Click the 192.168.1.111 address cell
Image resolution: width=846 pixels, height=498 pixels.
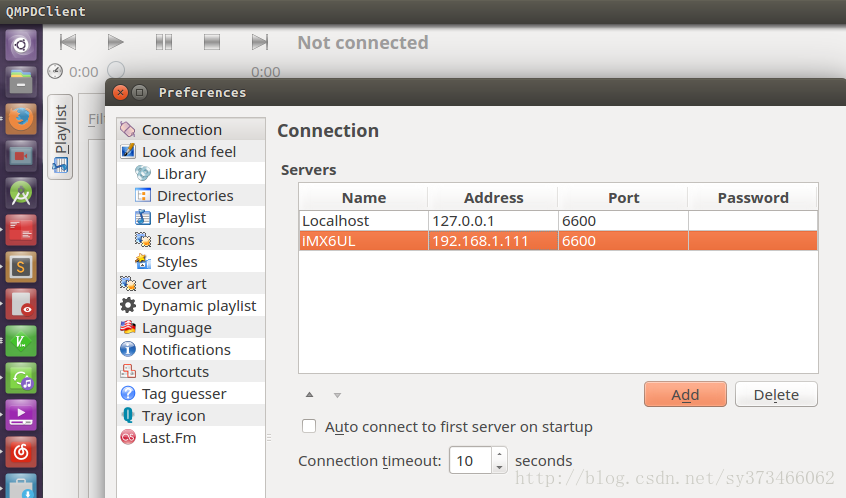(493, 241)
